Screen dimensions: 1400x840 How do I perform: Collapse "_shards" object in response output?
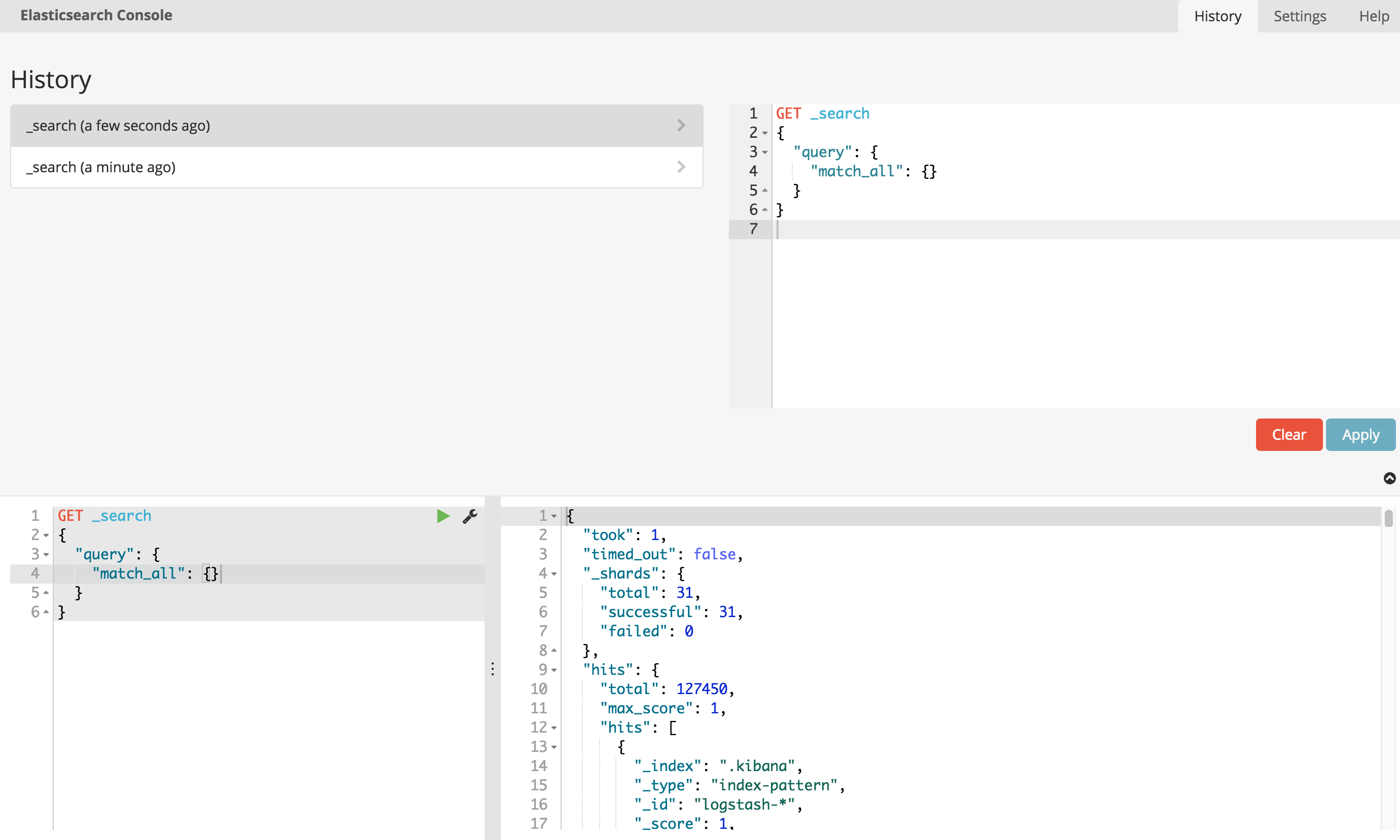click(554, 574)
